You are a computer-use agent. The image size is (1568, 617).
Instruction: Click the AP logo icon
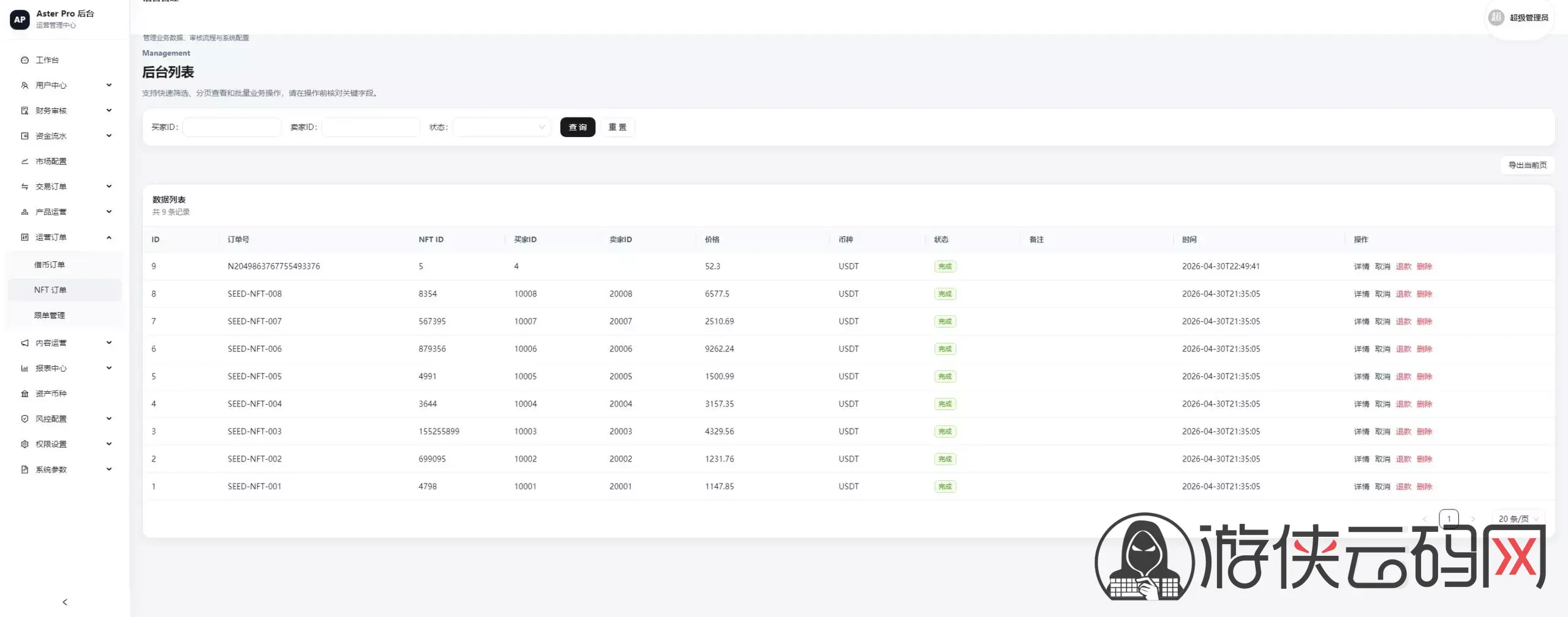(x=20, y=20)
